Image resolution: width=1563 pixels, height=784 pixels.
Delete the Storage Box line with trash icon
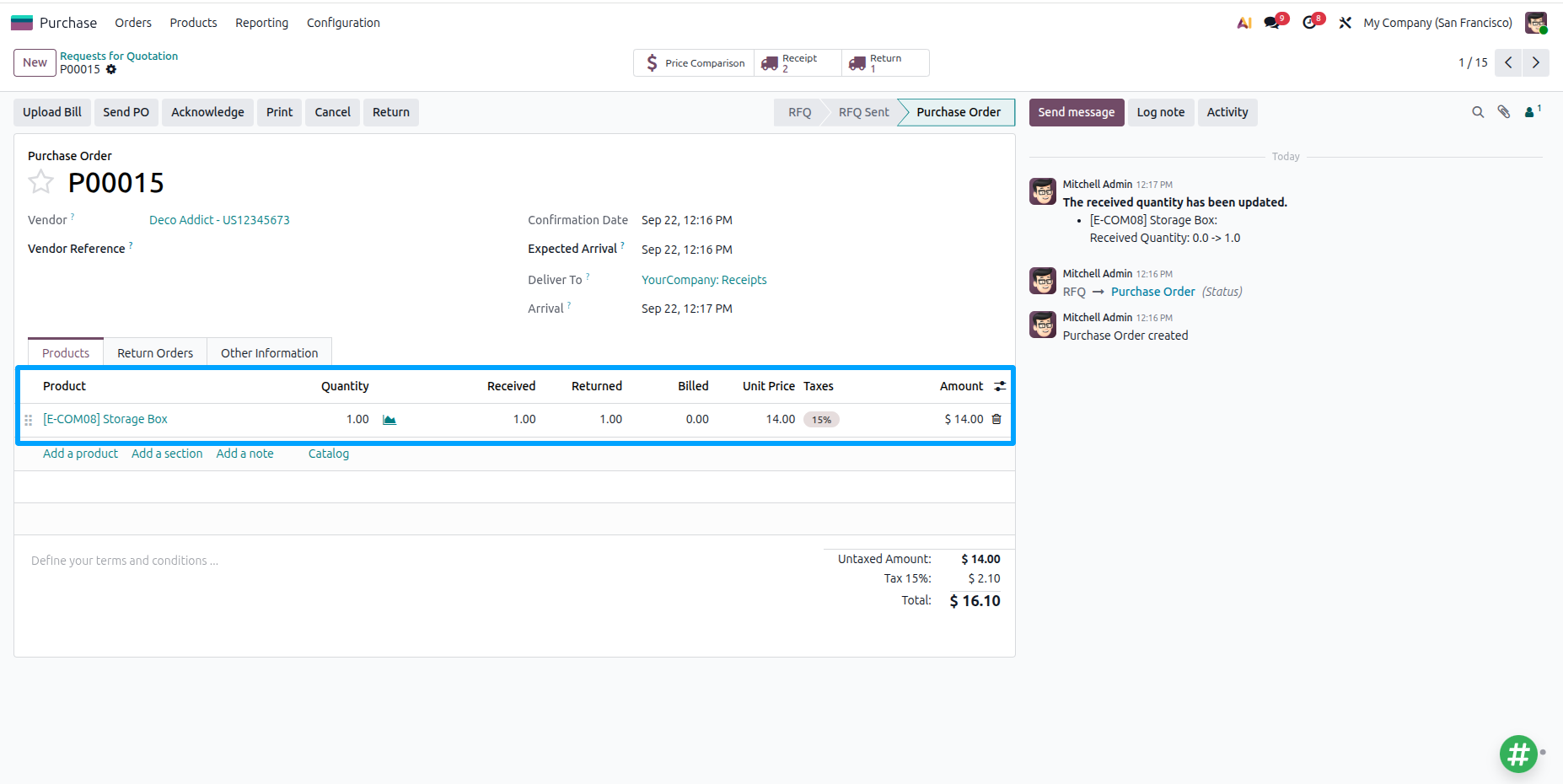click(x=996, y=419)
